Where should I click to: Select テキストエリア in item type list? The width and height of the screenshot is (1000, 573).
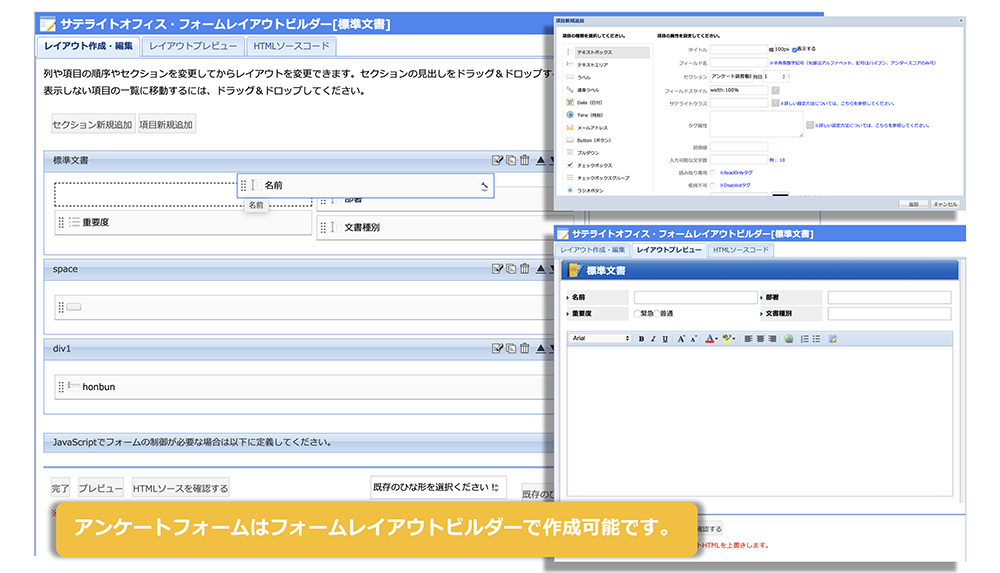pos(592,64)
